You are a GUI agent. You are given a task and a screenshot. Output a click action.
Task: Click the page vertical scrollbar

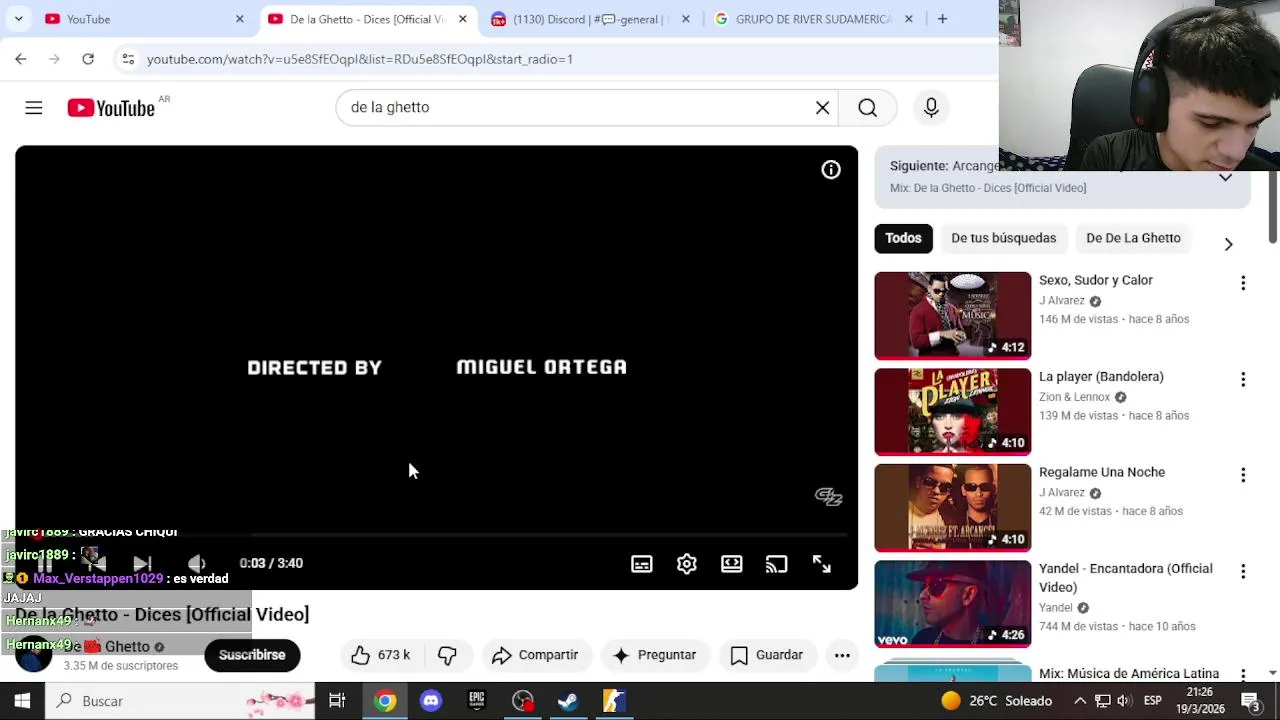[1272, 206]
